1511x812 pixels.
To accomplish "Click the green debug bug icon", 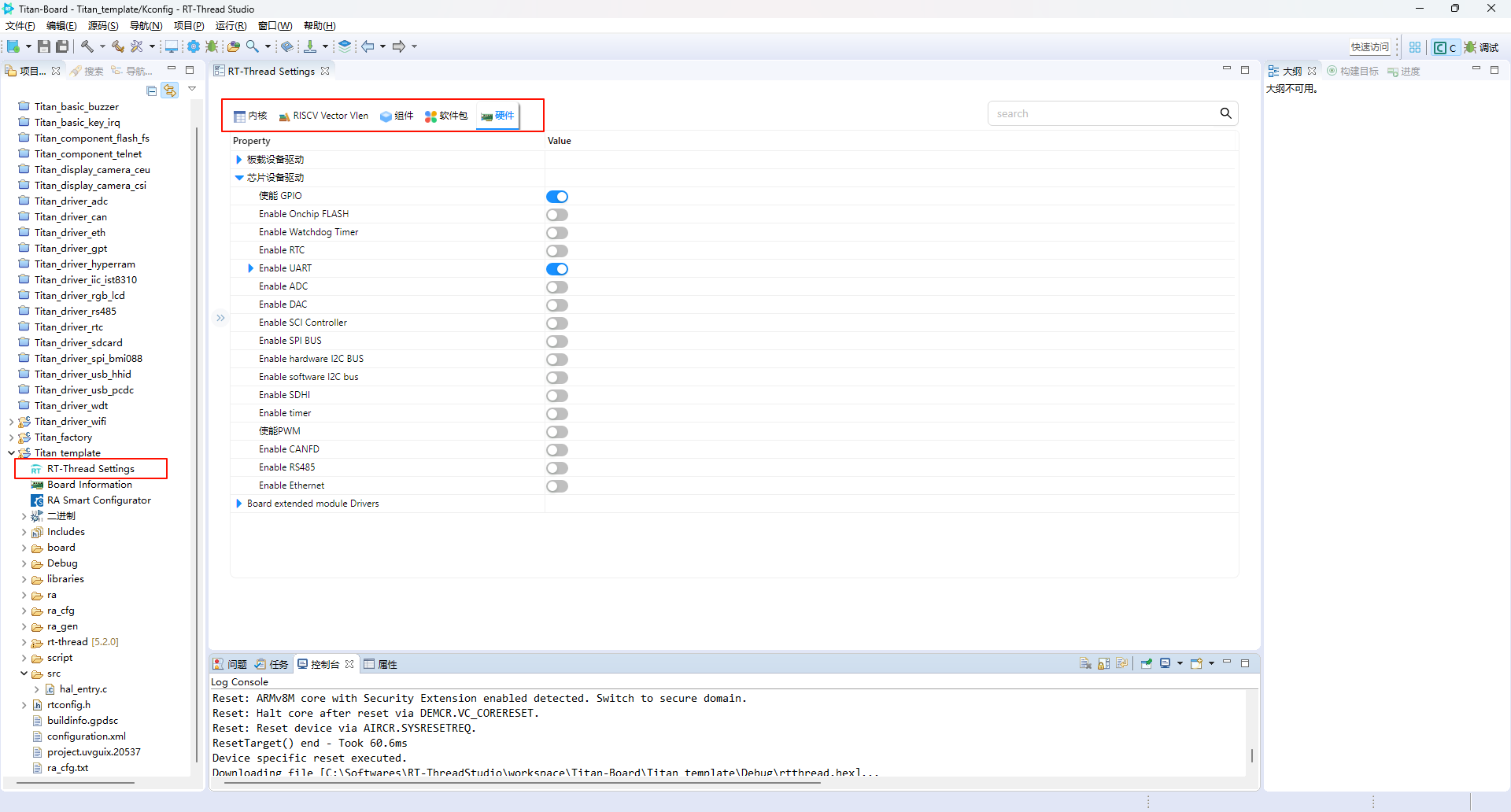I will pyautogui.click(x=212, y=47).
